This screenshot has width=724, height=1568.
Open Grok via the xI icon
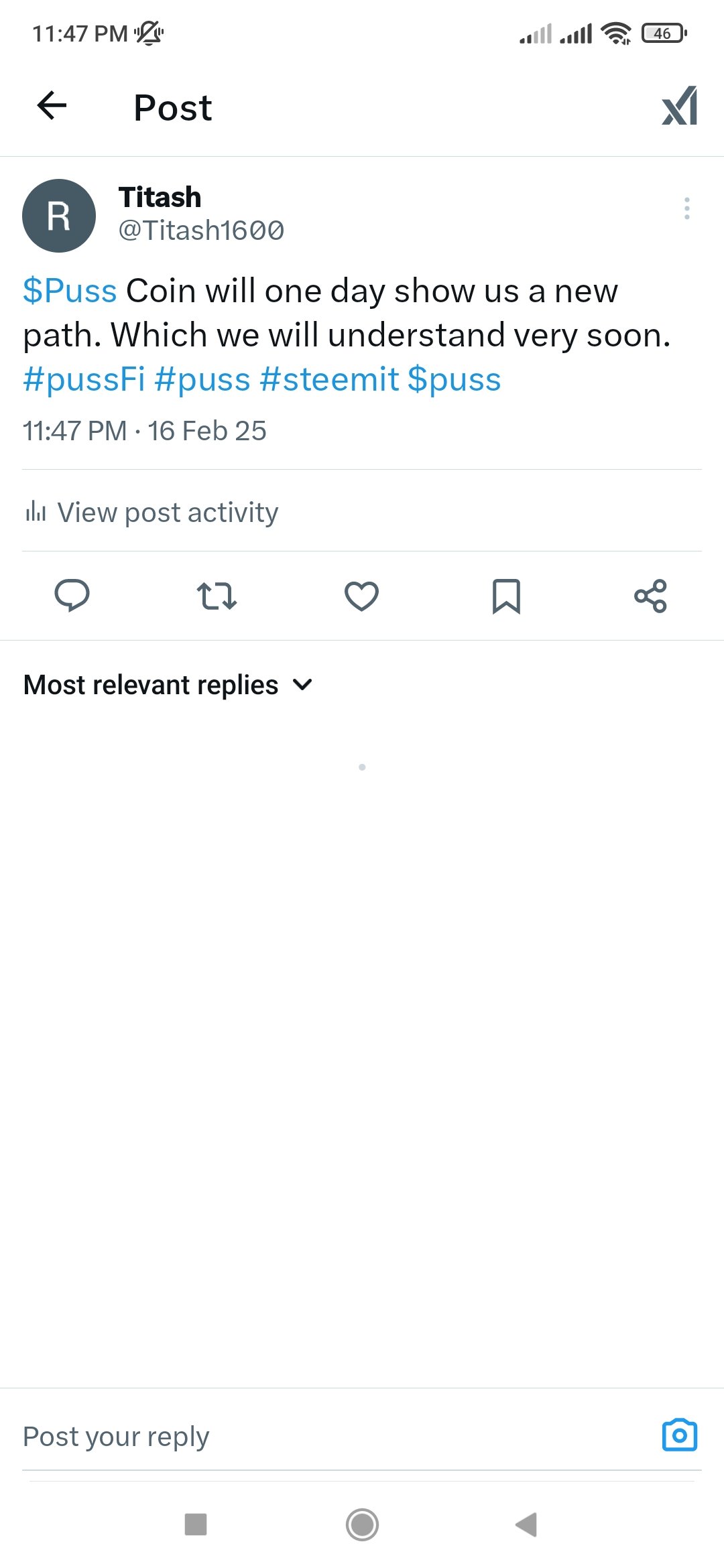[679, 106]
